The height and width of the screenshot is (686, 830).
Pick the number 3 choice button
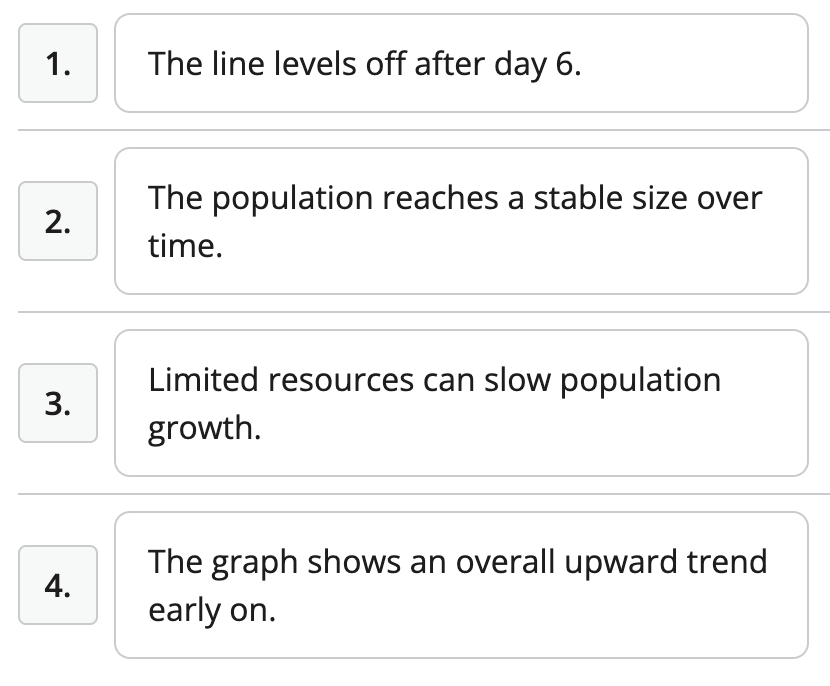tap(58, 403)
